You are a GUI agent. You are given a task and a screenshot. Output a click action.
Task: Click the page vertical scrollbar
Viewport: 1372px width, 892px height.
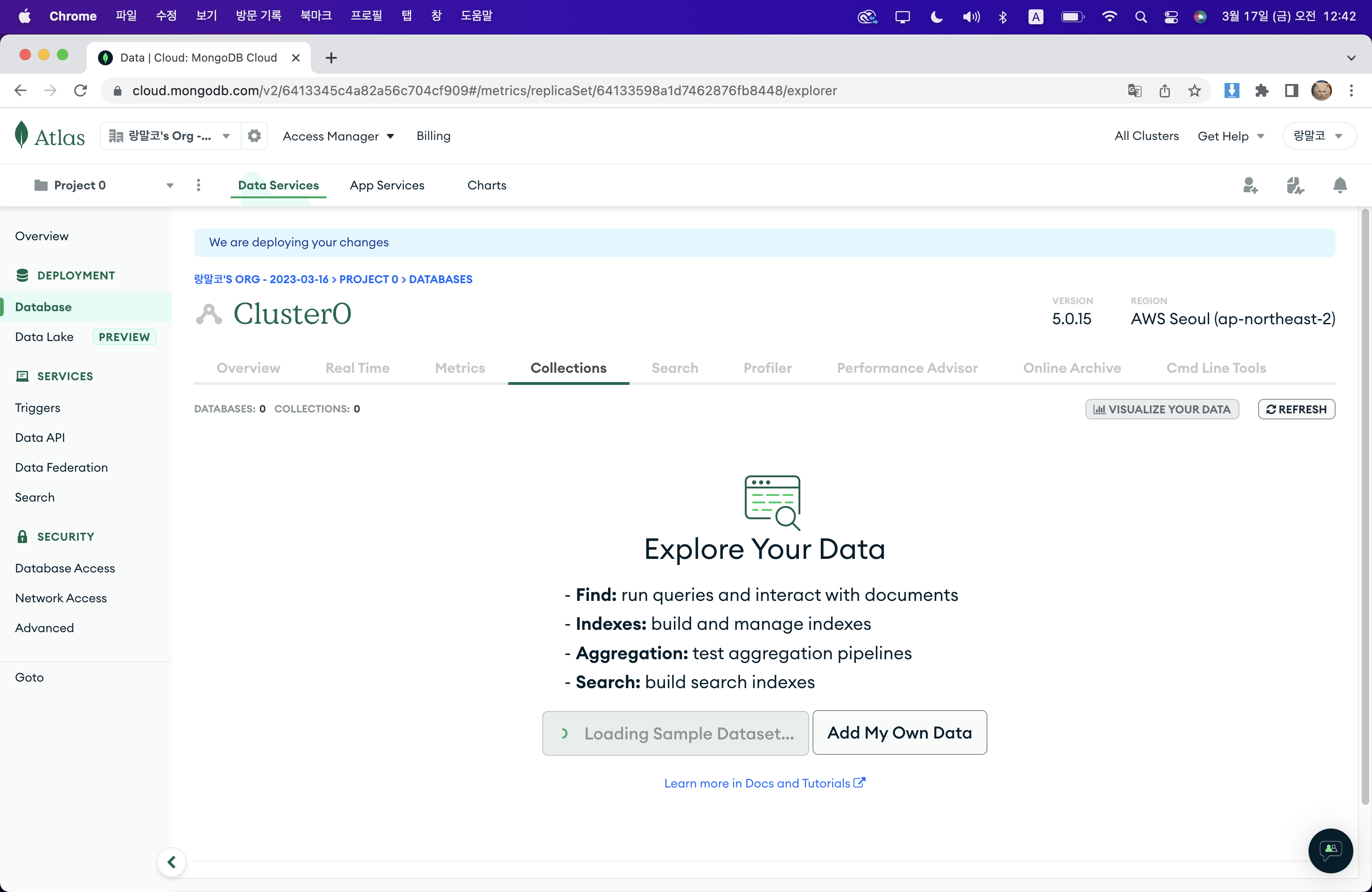pyautogui.click(x=1365, y=507)
